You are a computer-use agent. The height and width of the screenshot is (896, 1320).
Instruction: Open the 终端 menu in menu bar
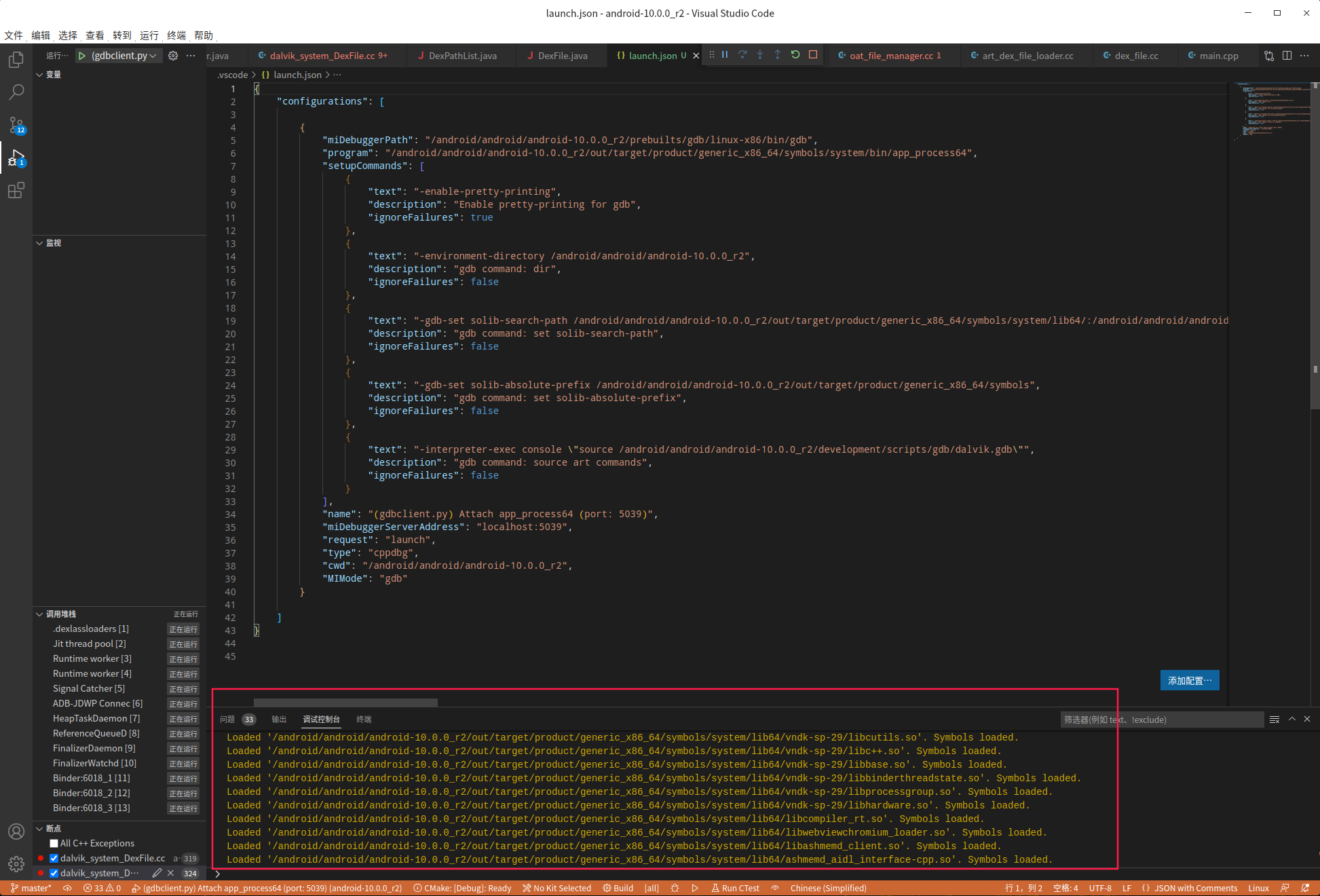176,35
